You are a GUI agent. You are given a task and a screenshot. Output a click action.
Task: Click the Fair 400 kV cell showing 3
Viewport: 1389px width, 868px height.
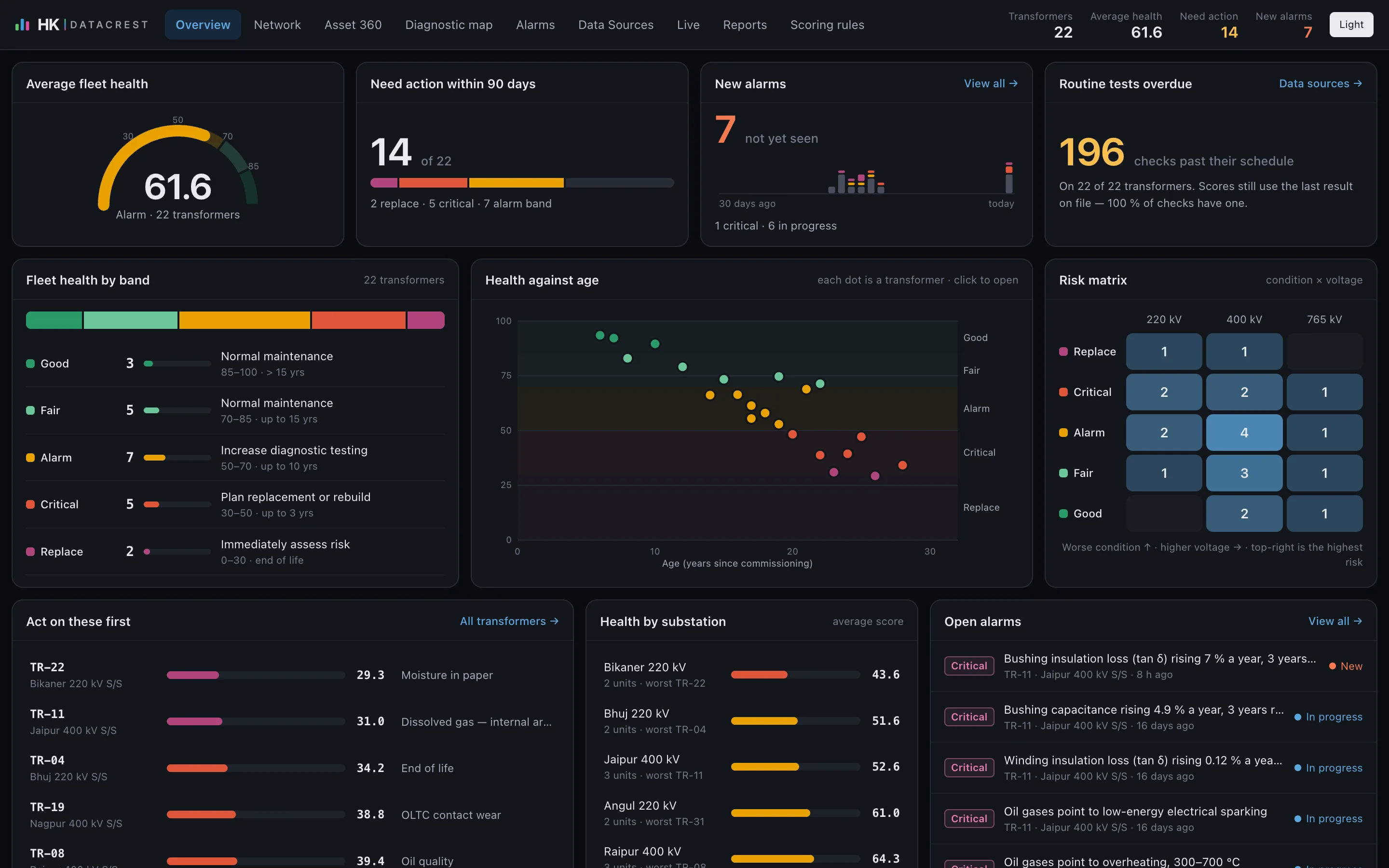coord(1244,473)
